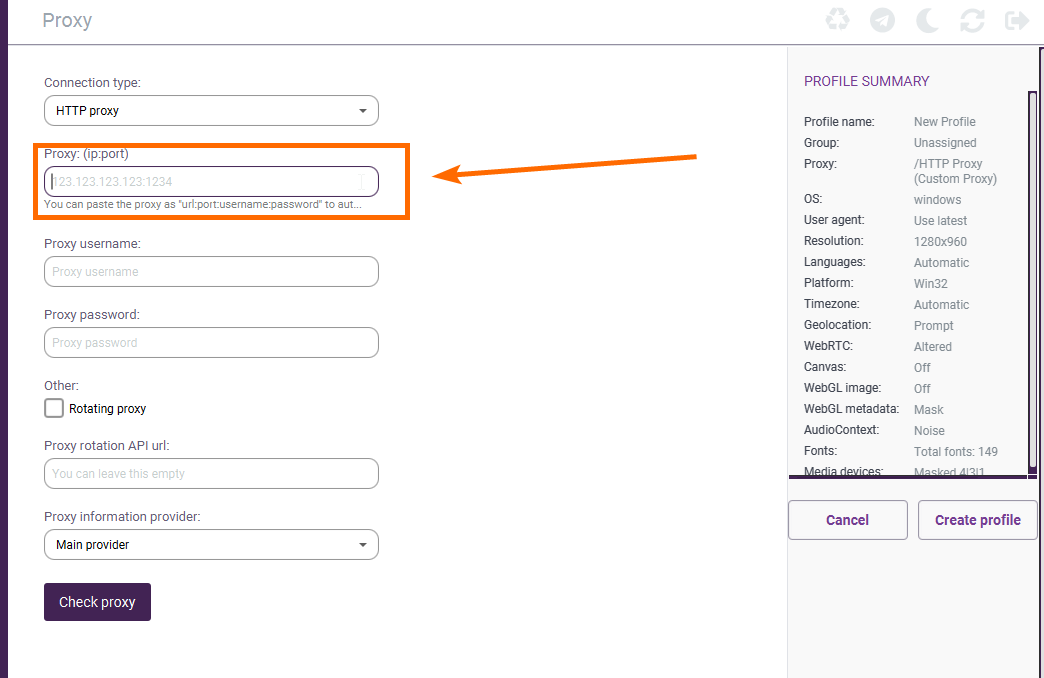Select the Proxy password field
Screen dimensions: 1044x678
pos(211,343)
